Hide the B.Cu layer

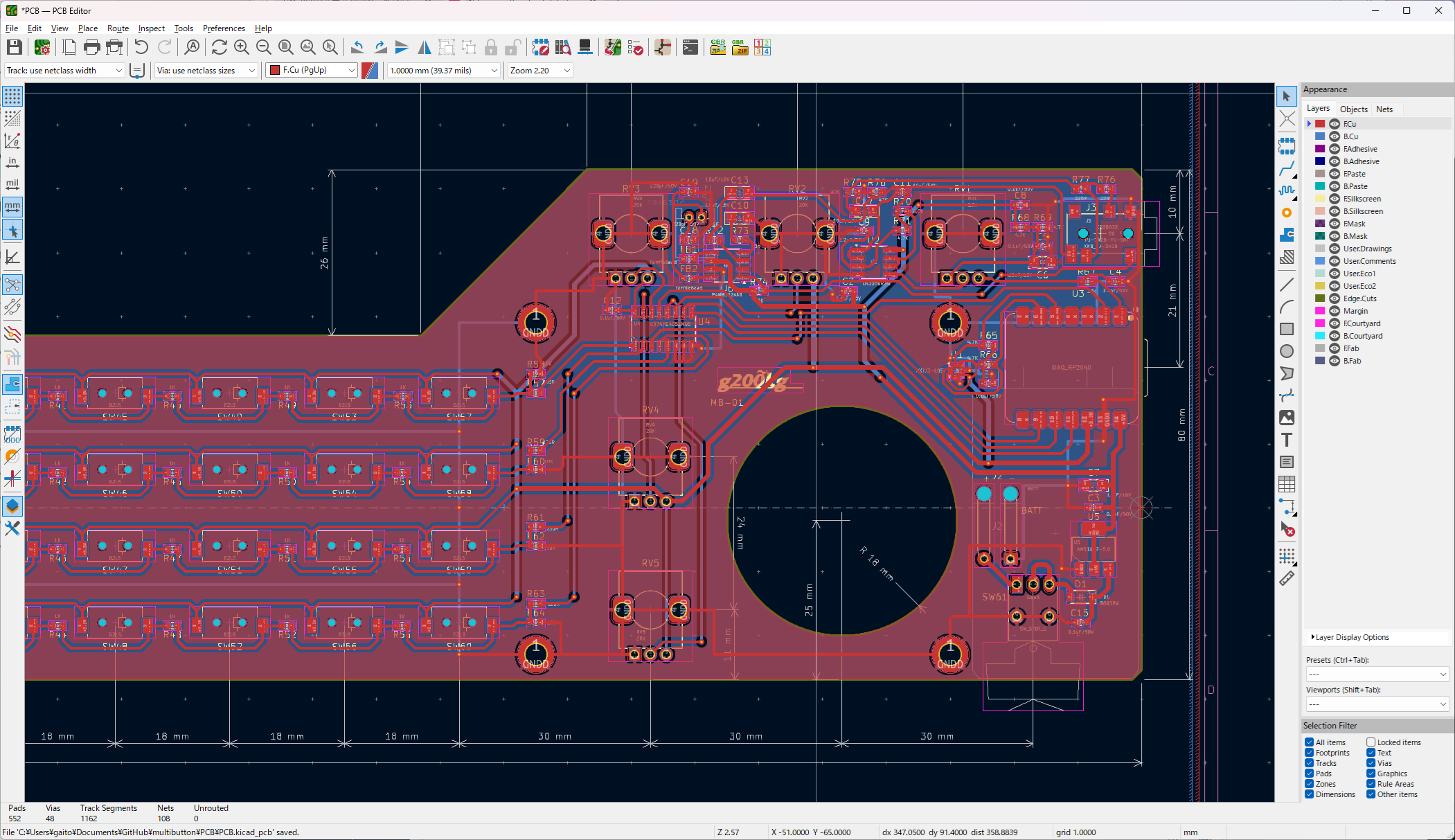click(x=1335, y=136)
